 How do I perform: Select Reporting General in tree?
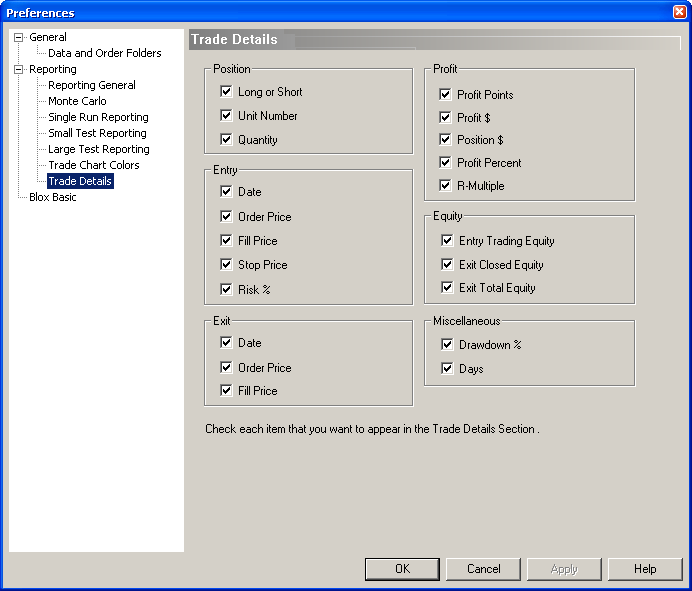(92, 85)
